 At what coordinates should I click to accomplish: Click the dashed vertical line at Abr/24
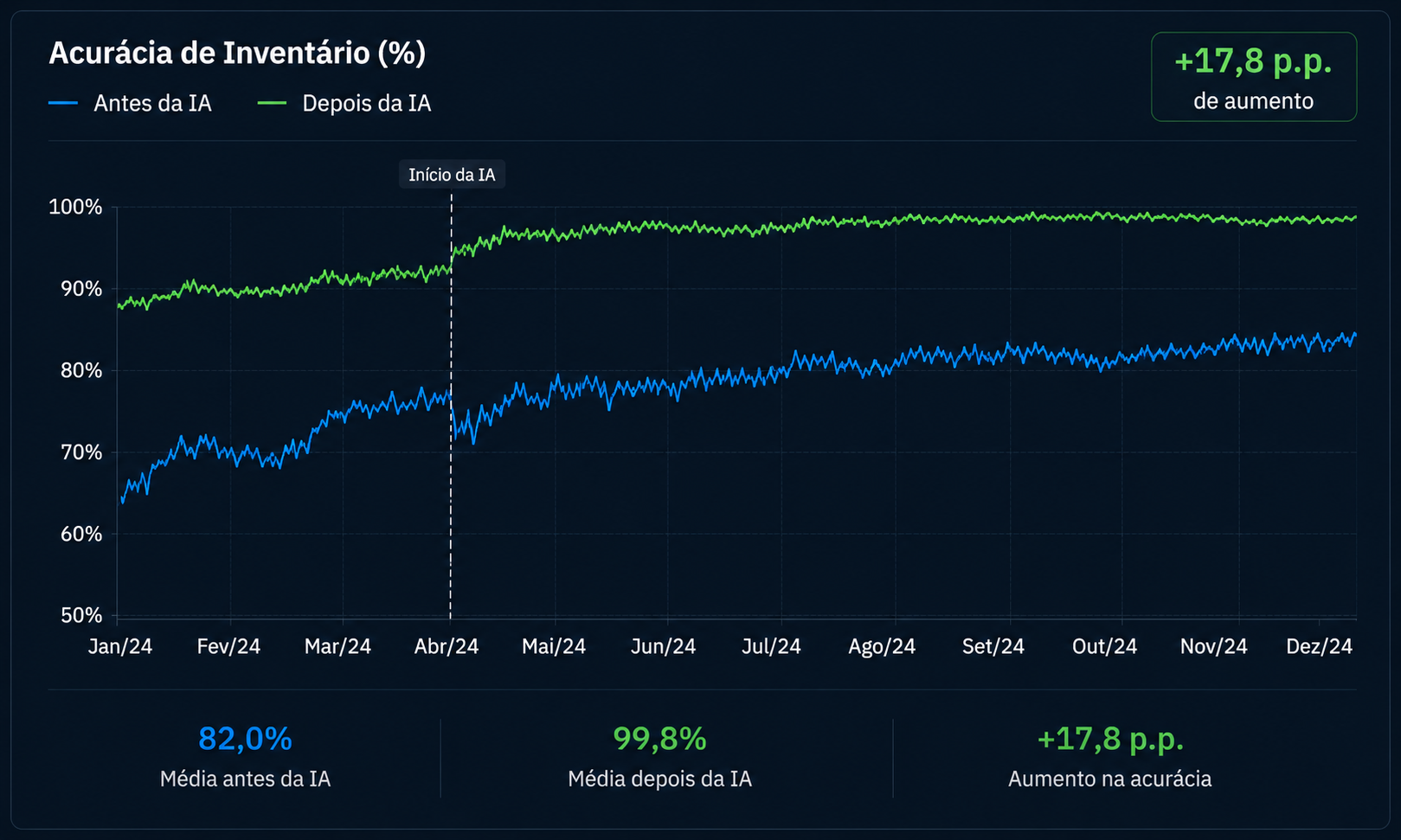[451, 407]
